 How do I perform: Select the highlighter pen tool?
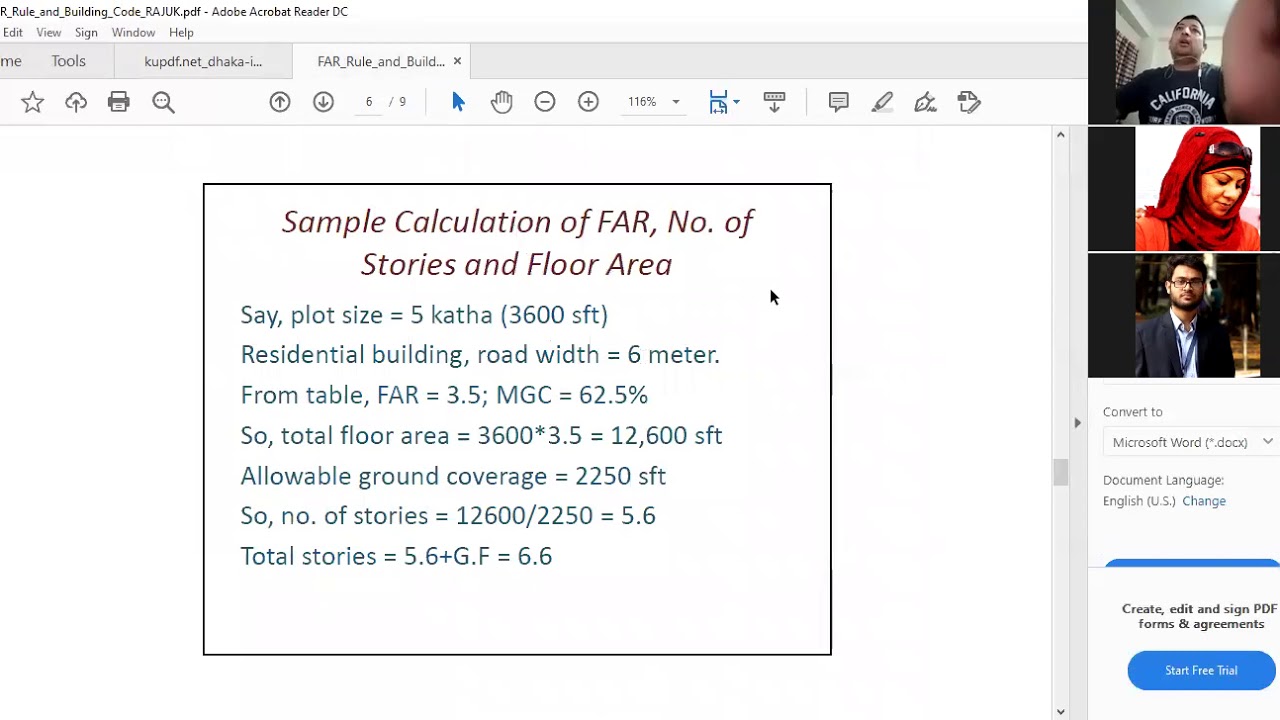tap(882, 102)
